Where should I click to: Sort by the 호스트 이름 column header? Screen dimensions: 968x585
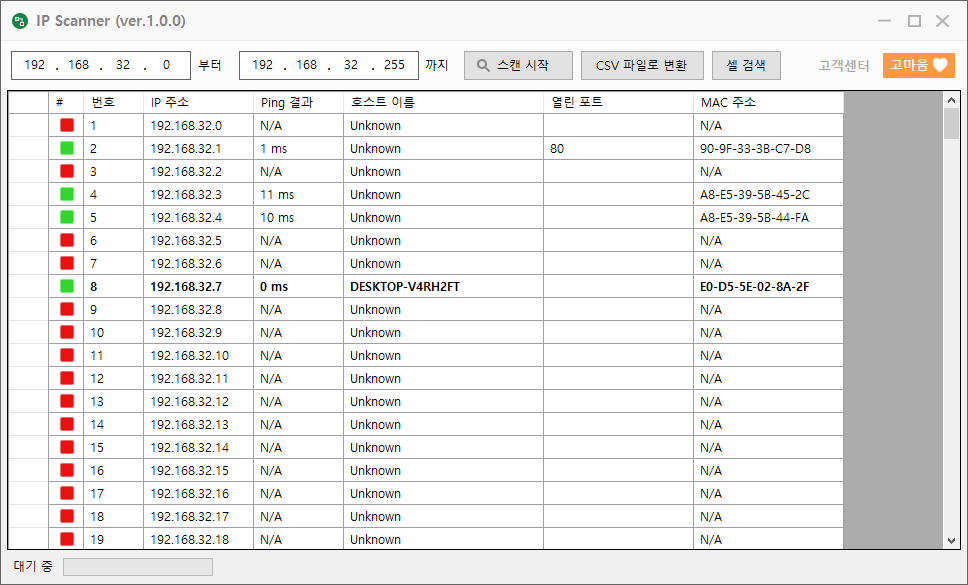pos(443,102)
